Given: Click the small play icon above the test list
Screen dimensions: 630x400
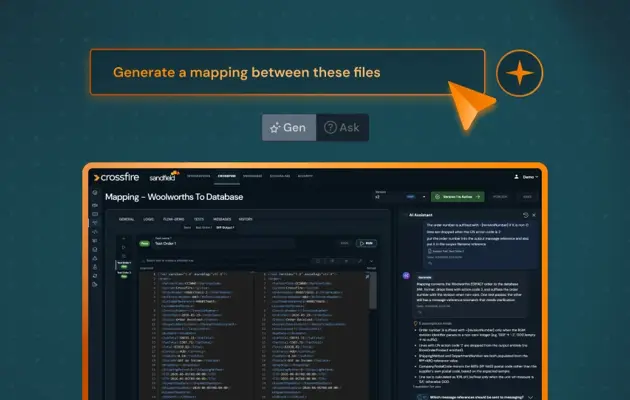Looking at the screenshot, I should (x=124, y=247).
